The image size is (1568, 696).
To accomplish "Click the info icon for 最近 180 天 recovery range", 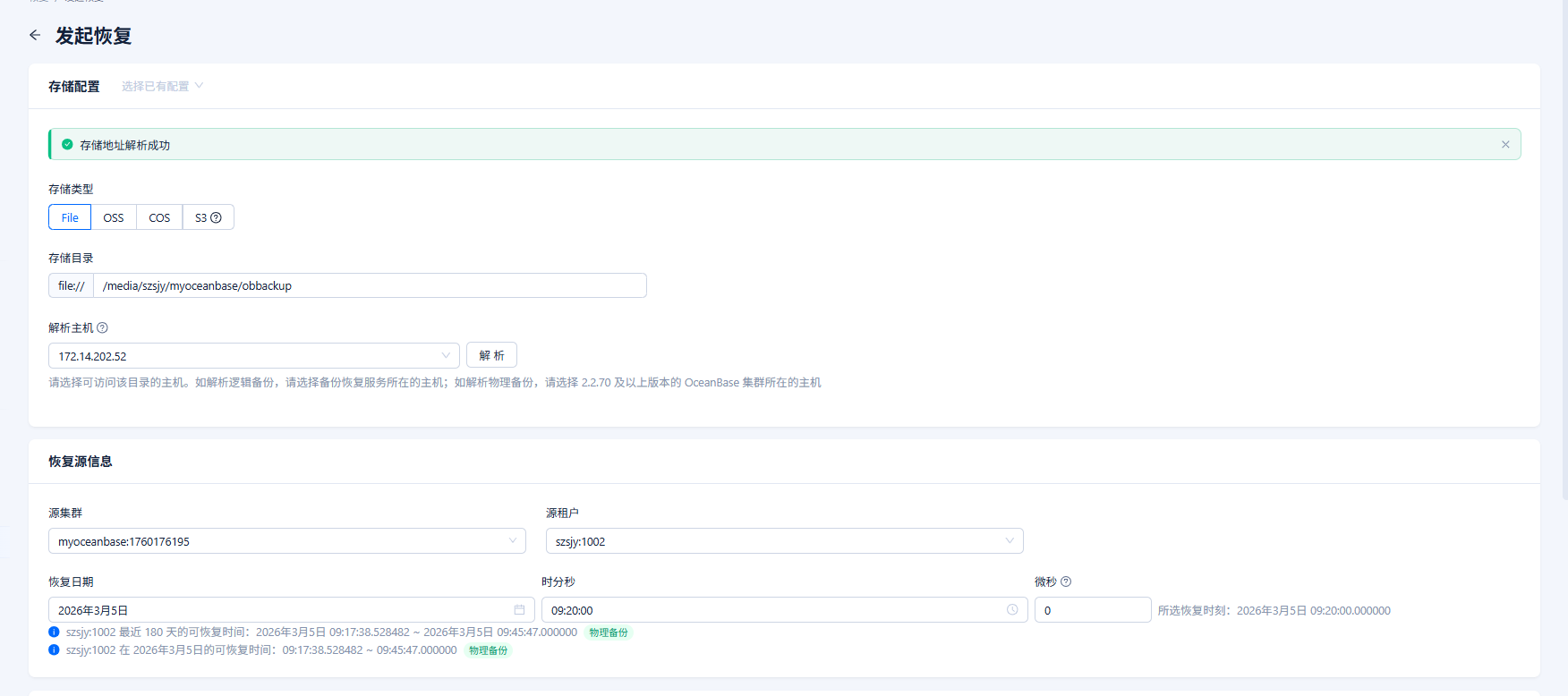I will (x=54, y=632).
